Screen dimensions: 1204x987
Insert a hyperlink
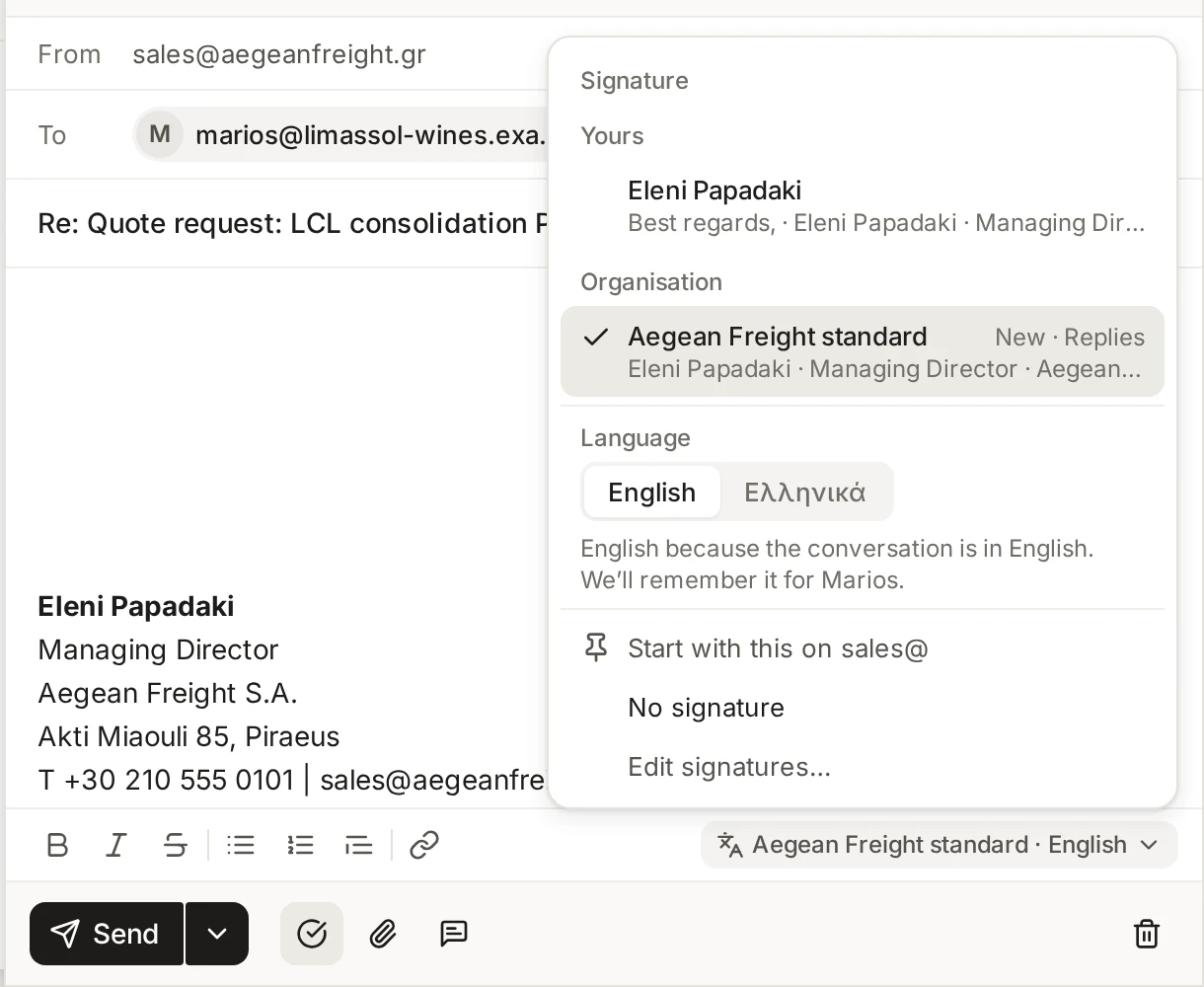(424, 845)
